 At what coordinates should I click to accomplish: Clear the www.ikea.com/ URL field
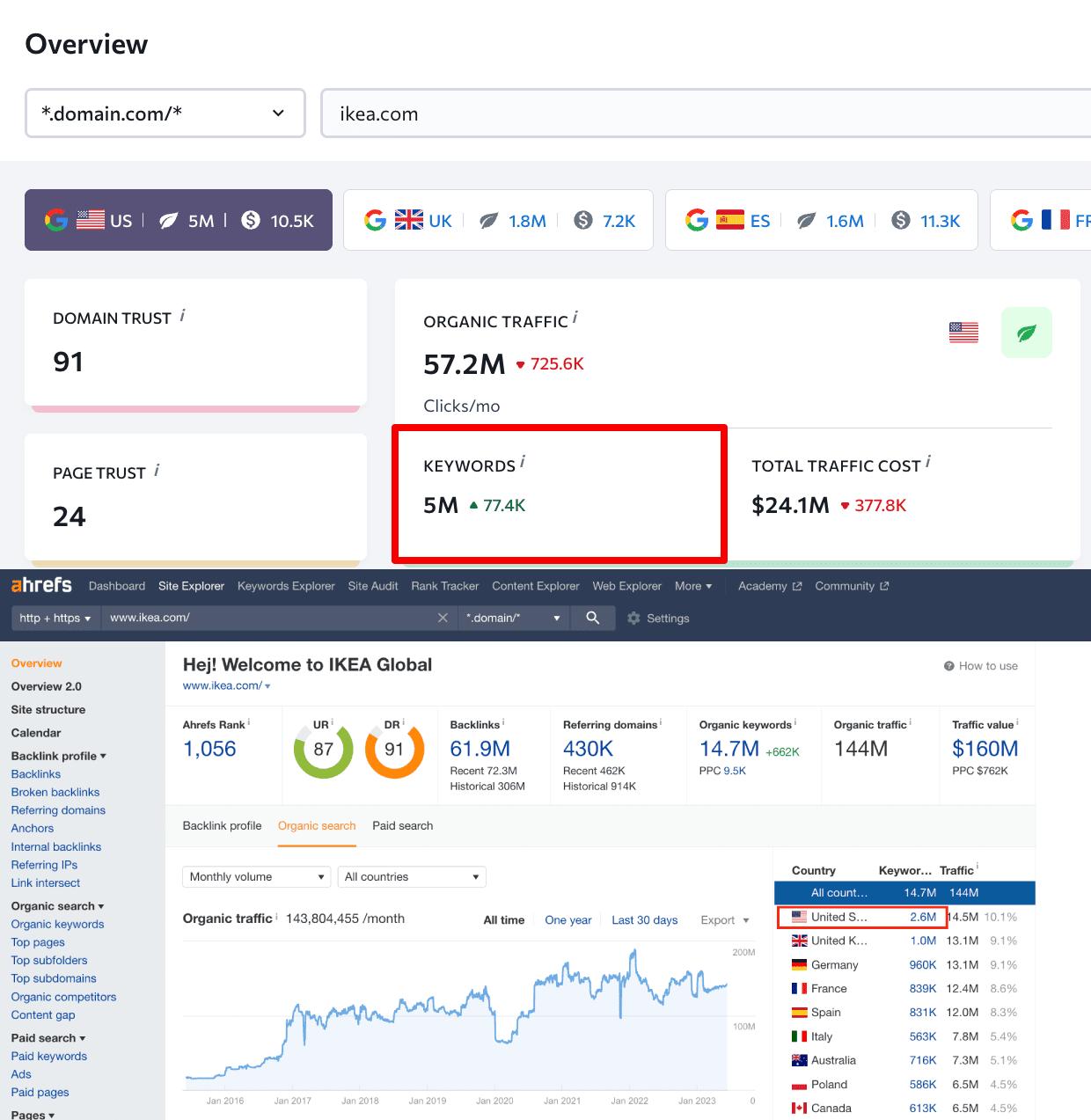coord(443,618)
